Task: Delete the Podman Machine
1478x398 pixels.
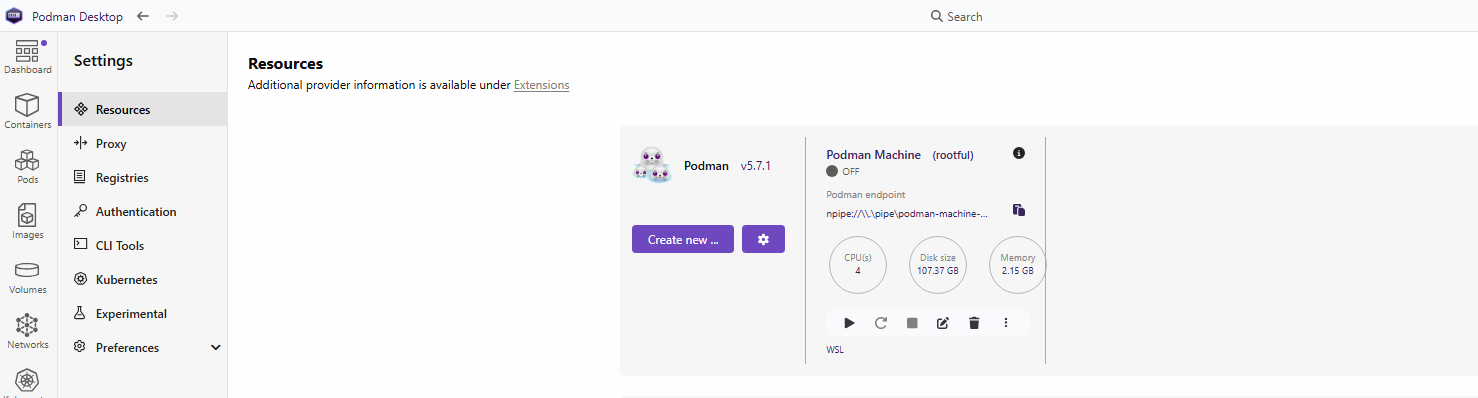Action: 974,323
